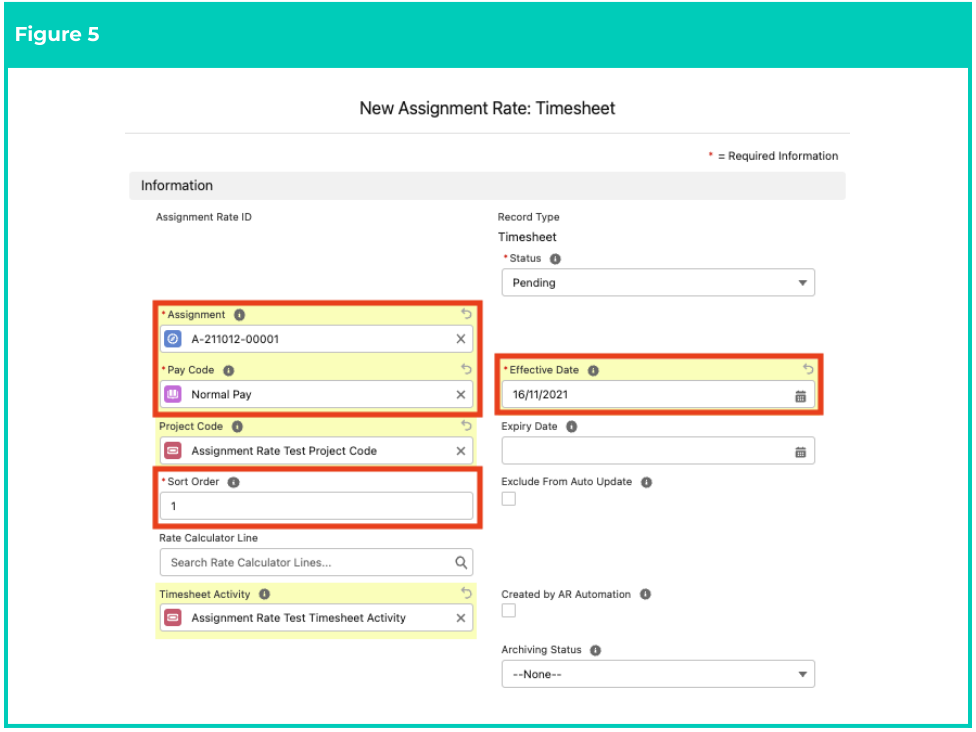Click the A-211012-00001 assignment text
The width and height of the screenshot is (976, 732).
(235, 339)
